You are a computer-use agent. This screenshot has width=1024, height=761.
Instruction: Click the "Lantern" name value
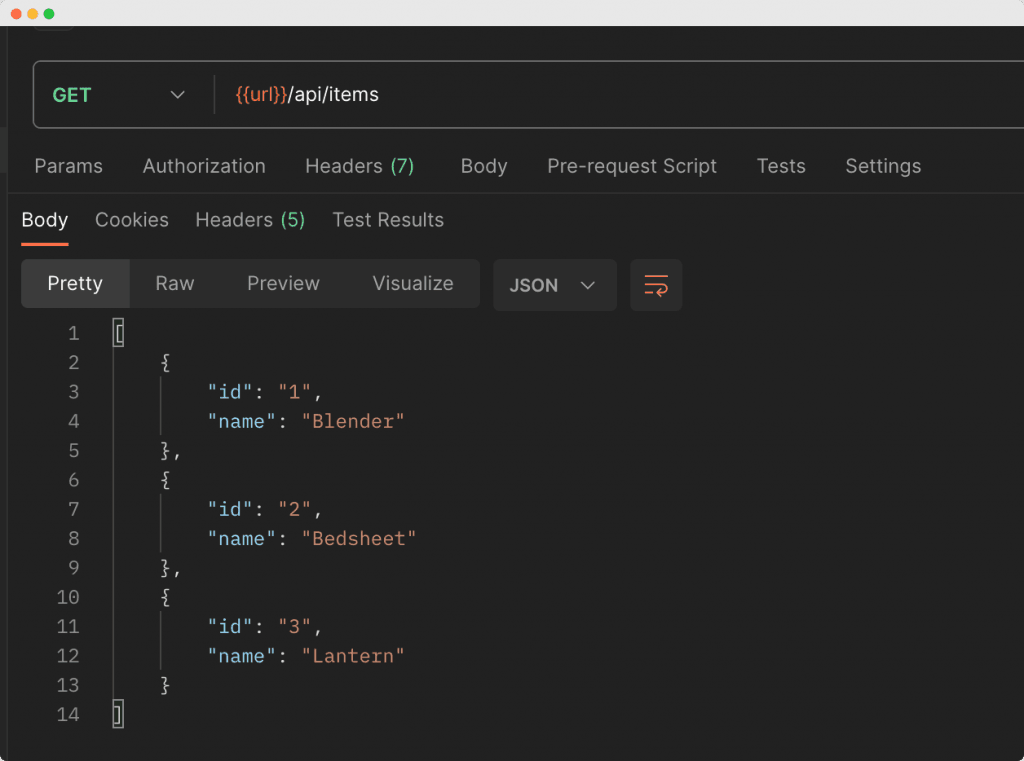click(353, 656)
